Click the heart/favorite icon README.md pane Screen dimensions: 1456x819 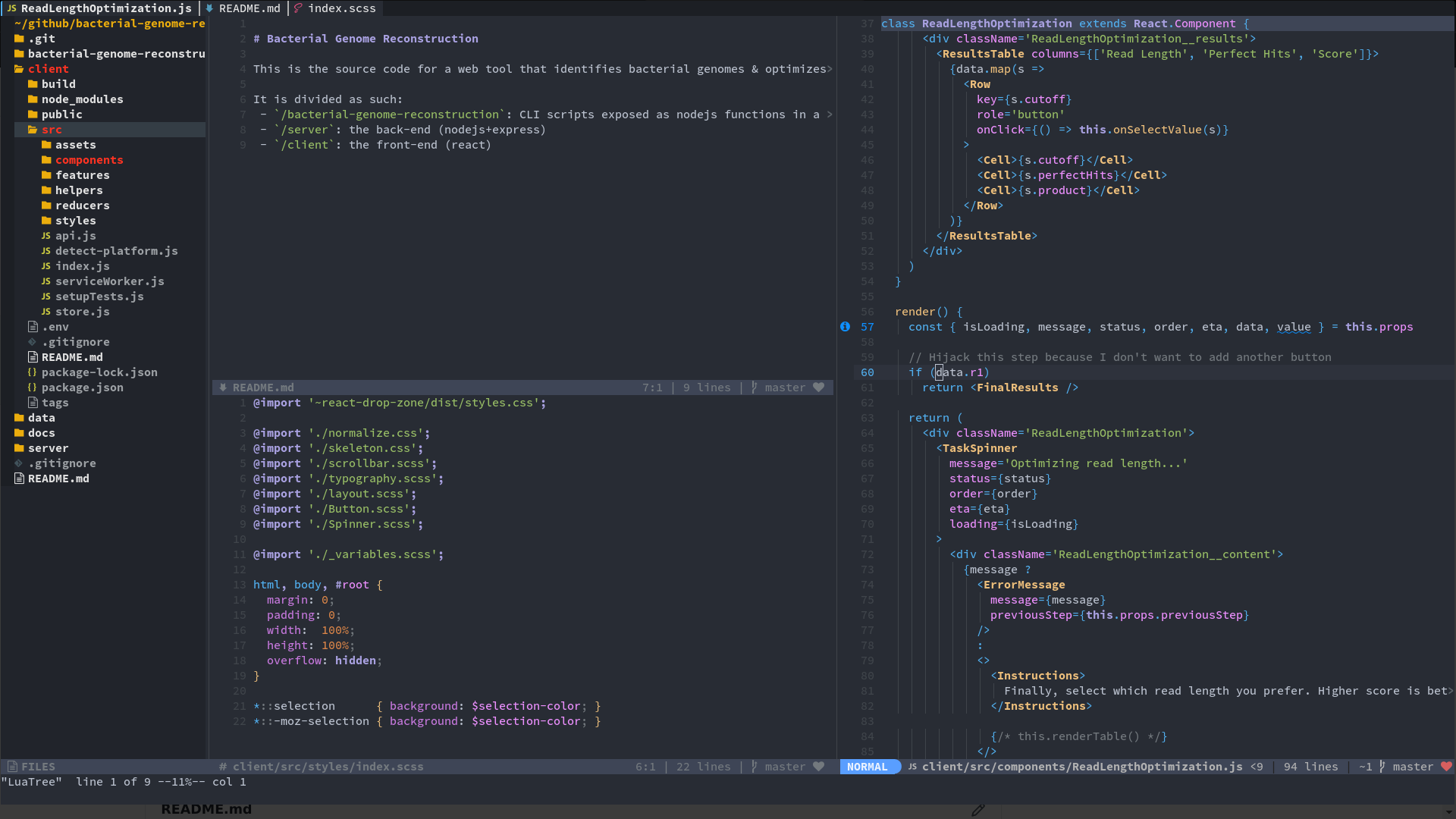tap(820, 387)
